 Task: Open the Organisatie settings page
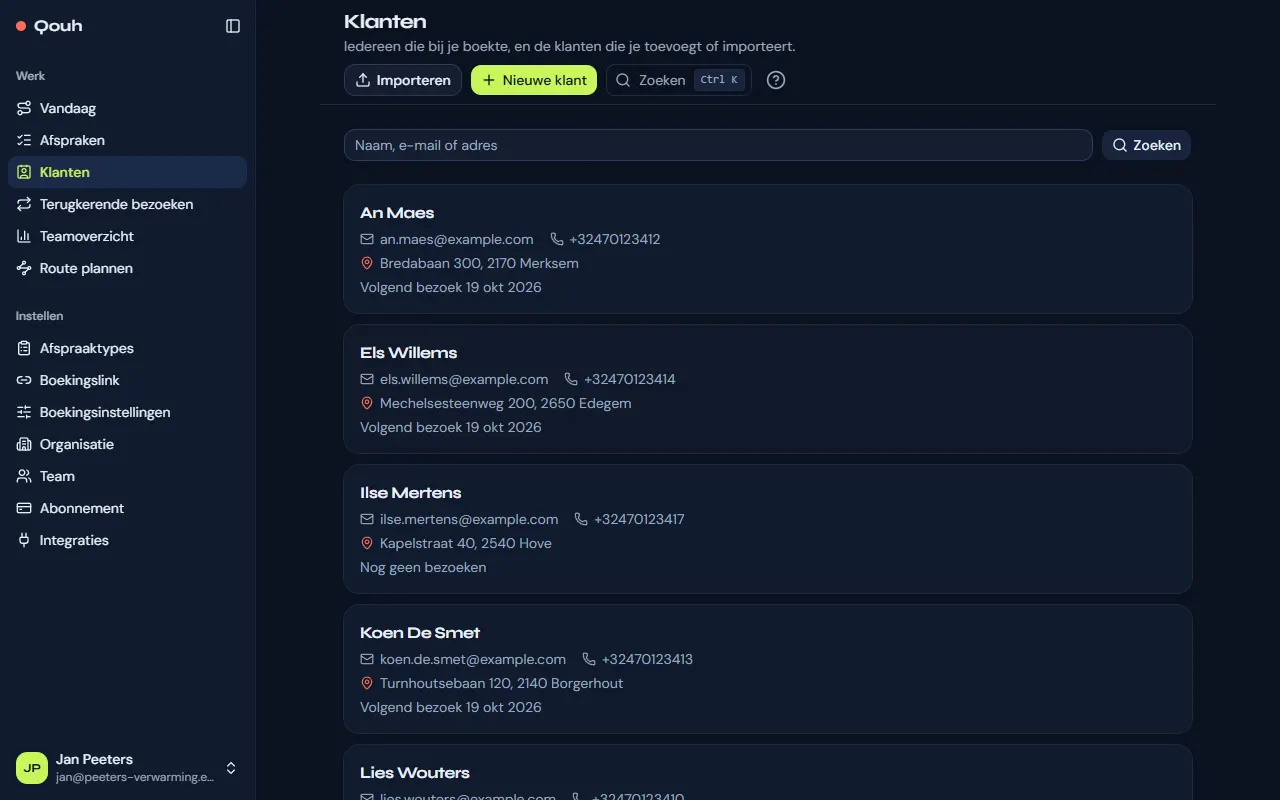click(127, 444)
